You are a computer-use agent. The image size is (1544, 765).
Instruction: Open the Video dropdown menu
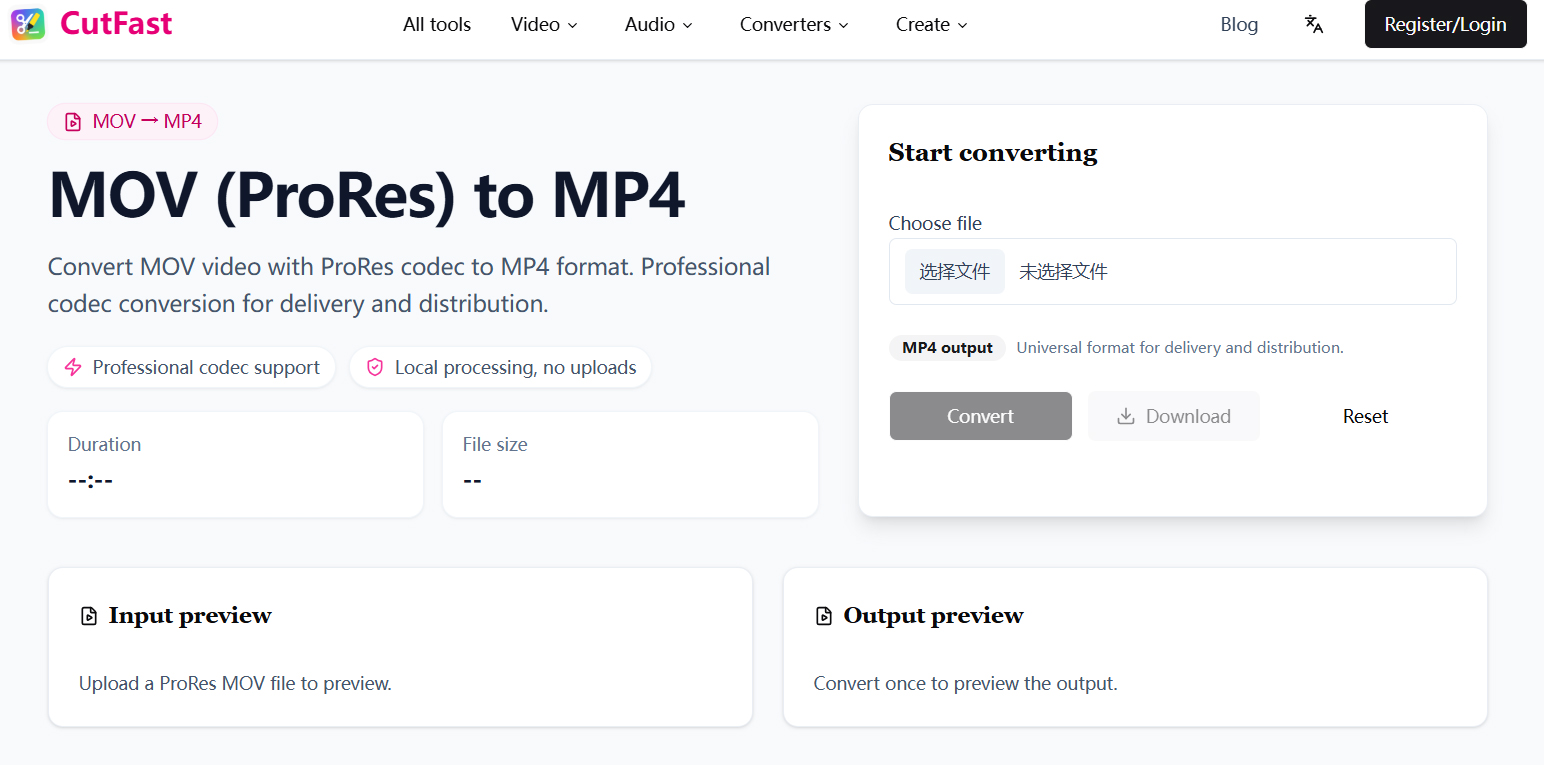pos(544,24)
